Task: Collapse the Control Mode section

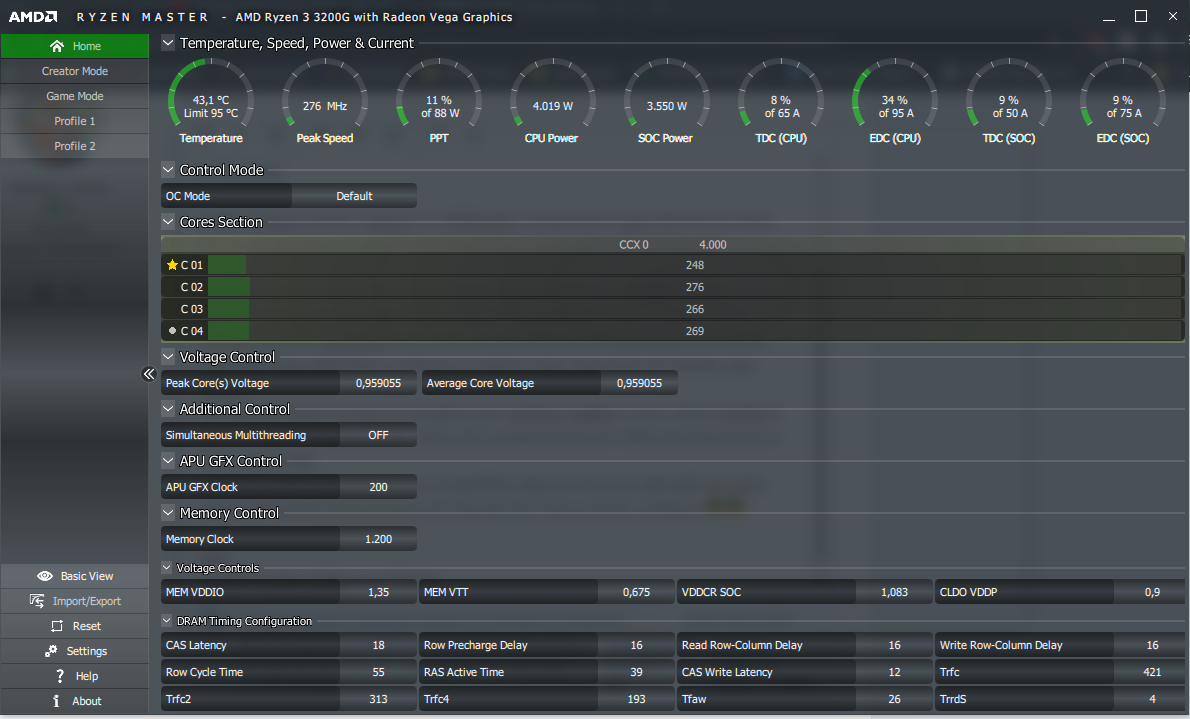Action: (168, 170)
